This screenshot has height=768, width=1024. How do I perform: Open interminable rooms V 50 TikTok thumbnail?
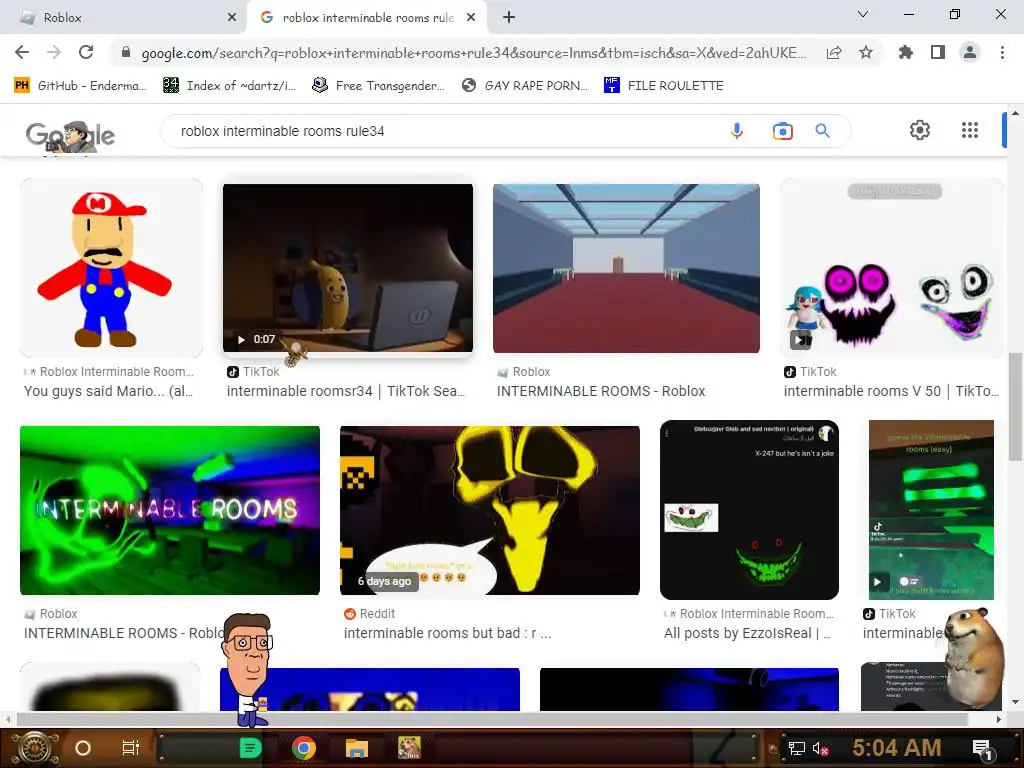point(891,268)
